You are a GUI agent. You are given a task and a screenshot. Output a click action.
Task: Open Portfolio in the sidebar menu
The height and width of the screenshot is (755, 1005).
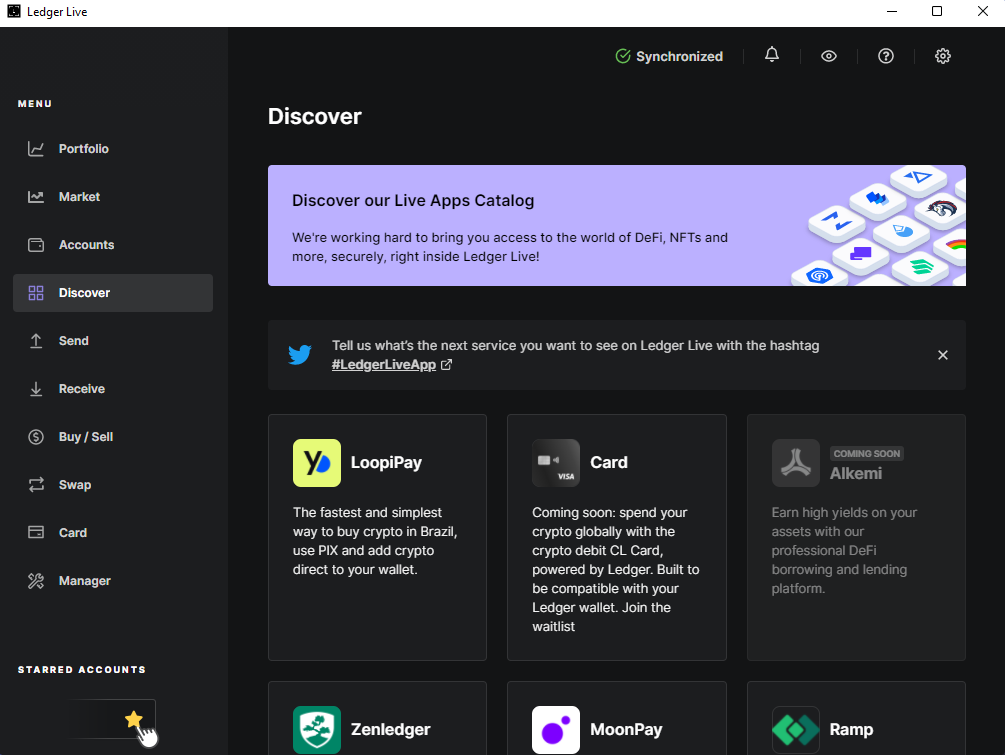click(84, 149)
